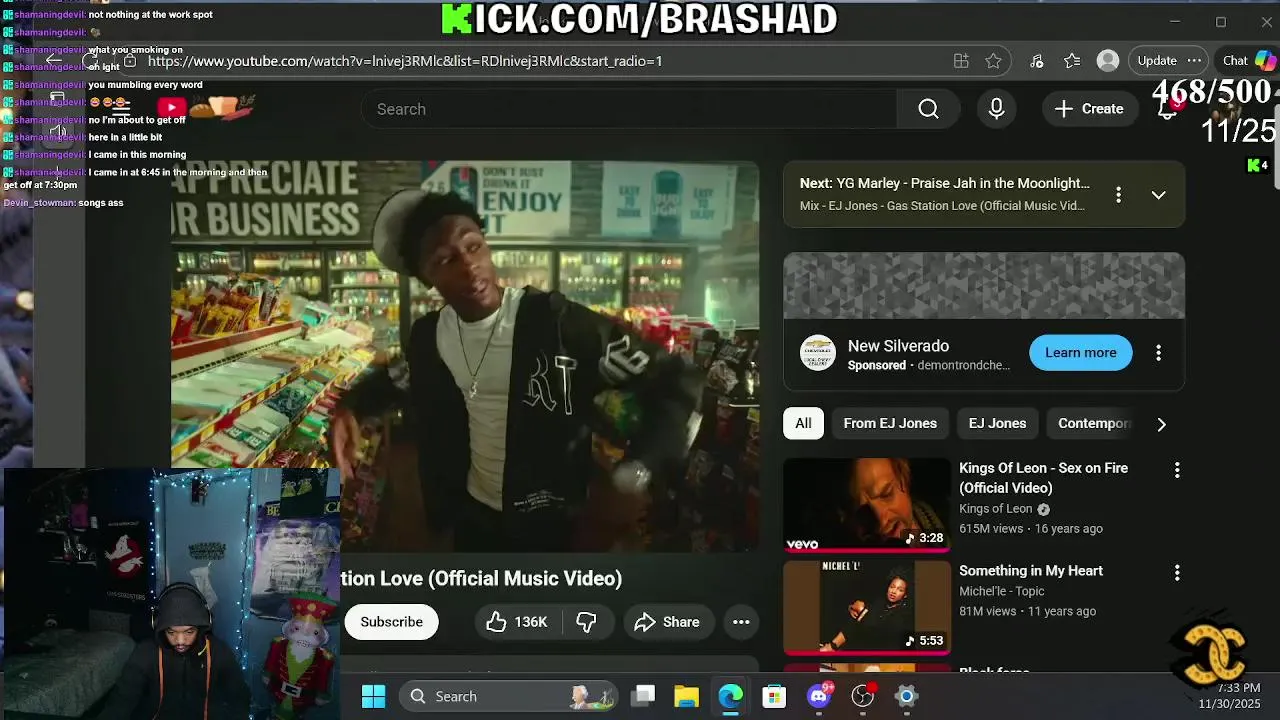Screen dimensions: 1280x720
Task: Click into the YouTube search field
Action: point(630,109)
